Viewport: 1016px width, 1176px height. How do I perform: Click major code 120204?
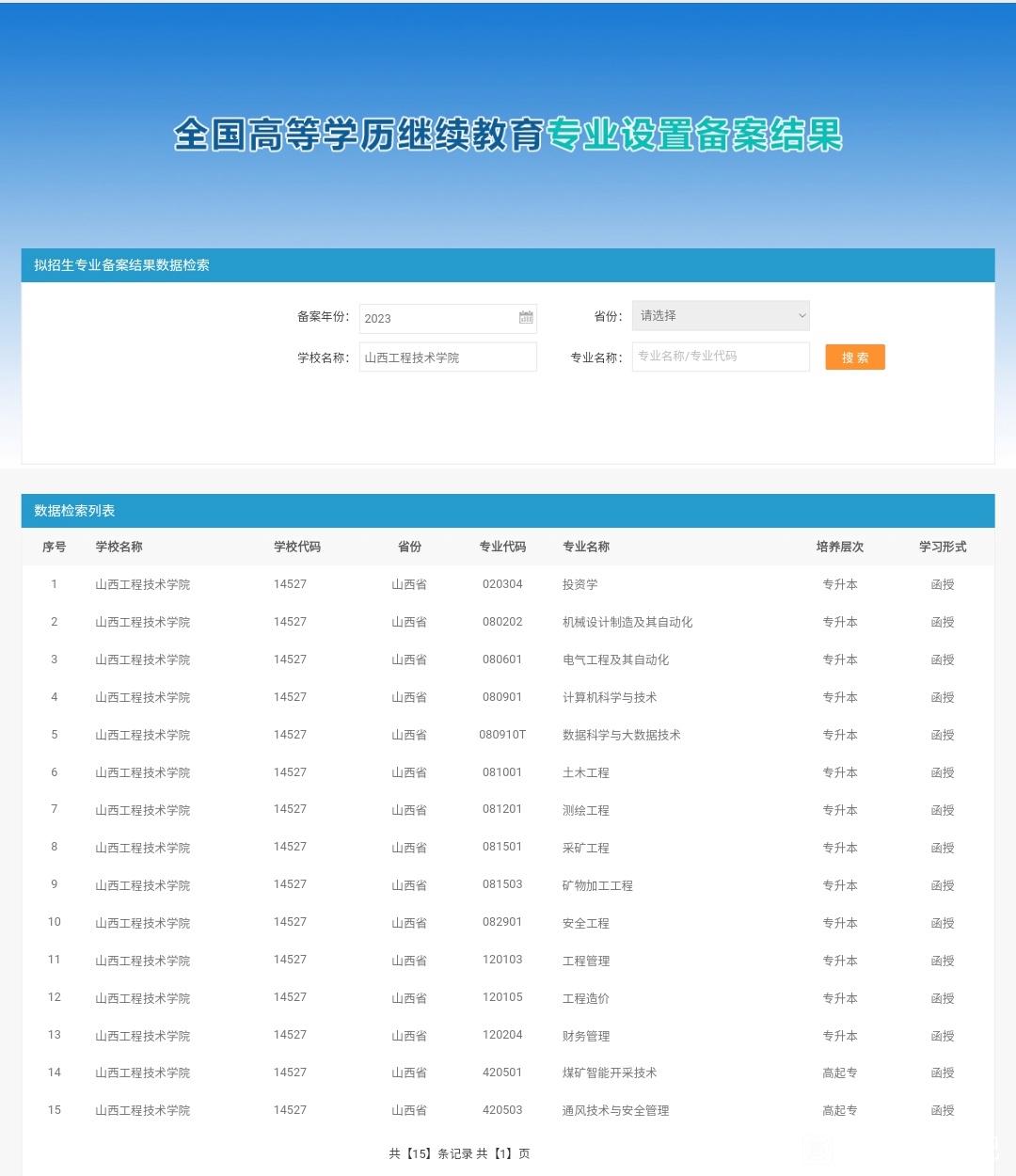[x=502, y=1035]
